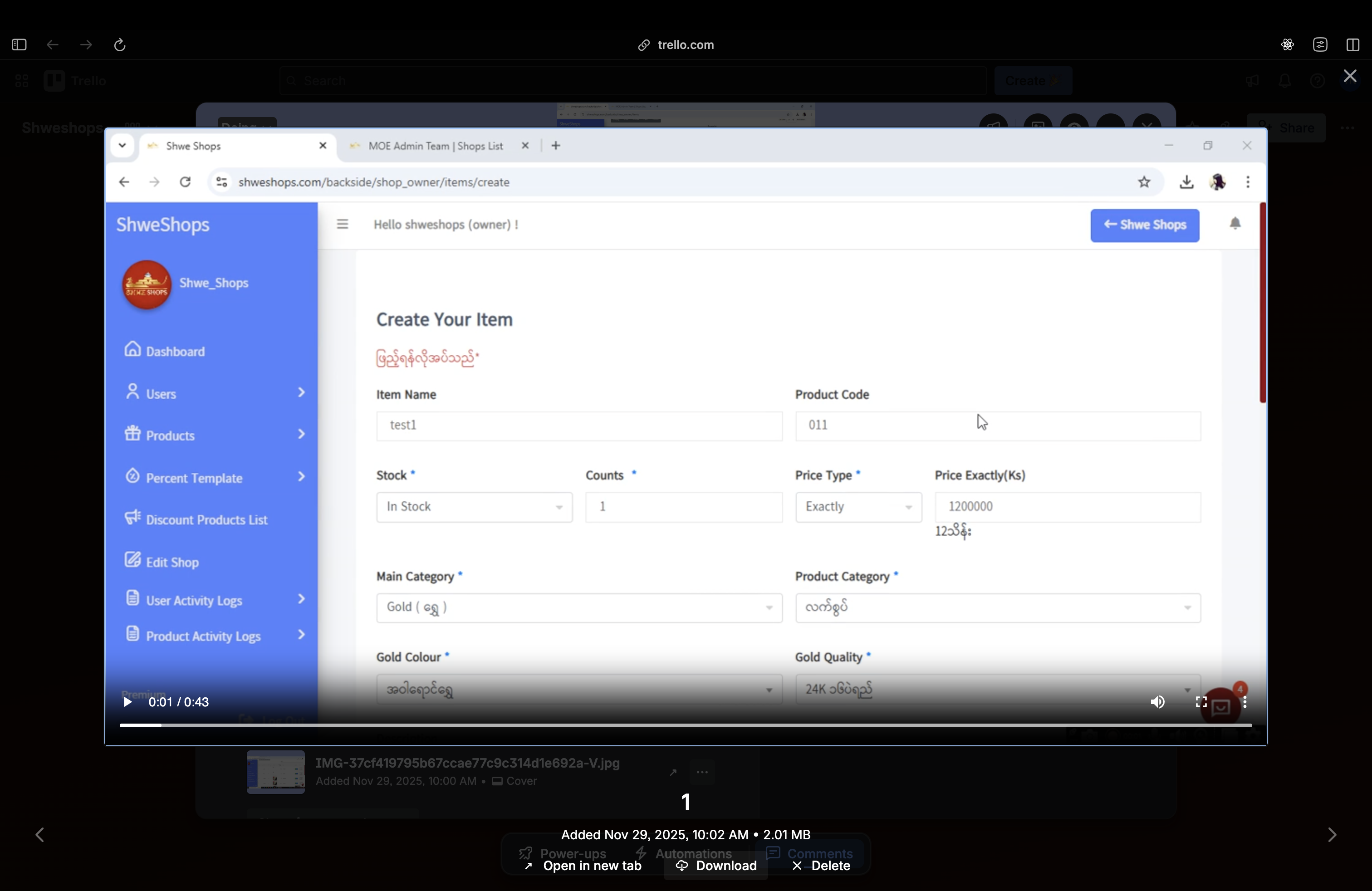Viewport: 1372px width, 891px height.
Task: Open the browser extensions icon
Action: pos(1287,45)
